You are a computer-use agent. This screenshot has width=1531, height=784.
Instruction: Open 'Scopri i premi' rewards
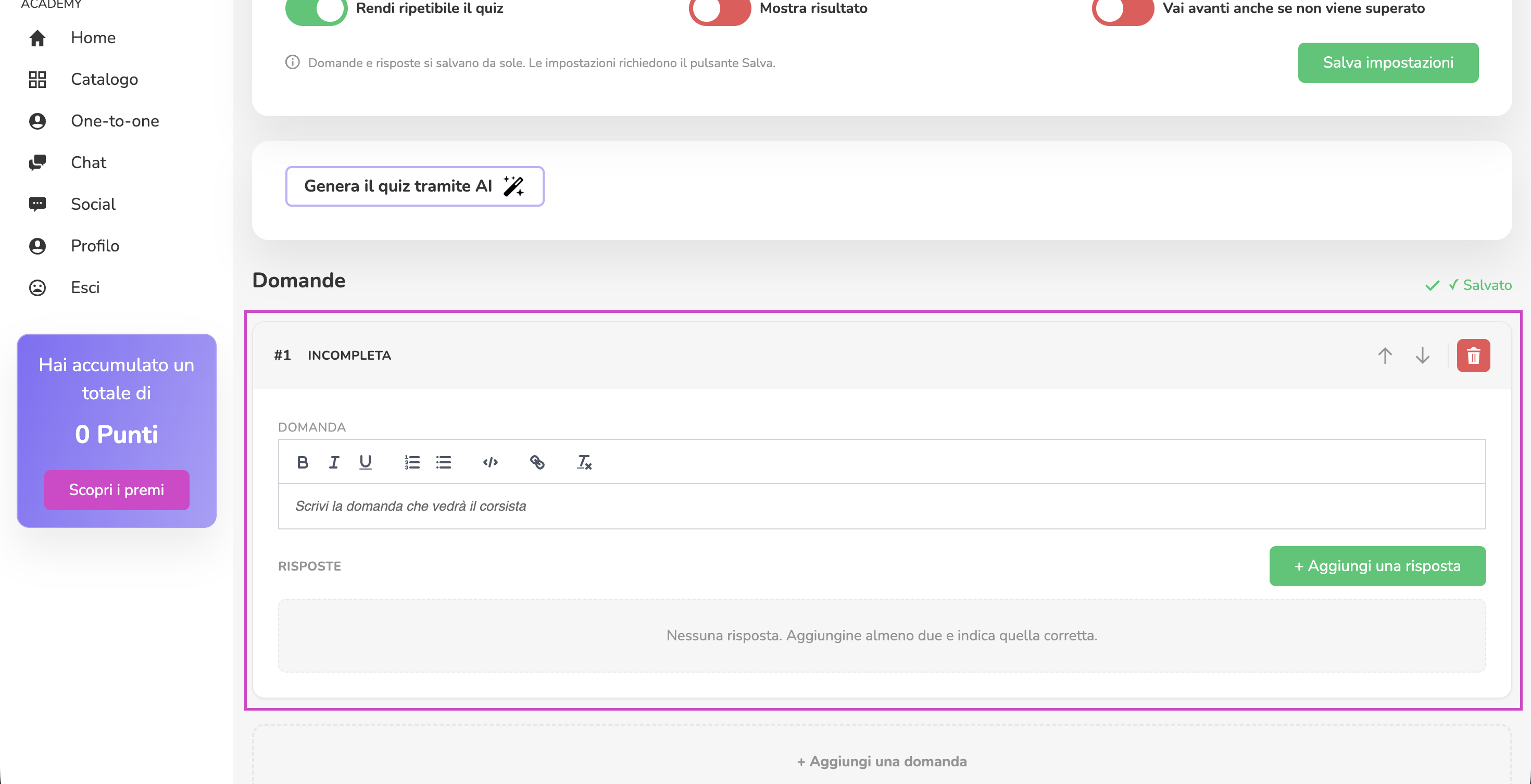pos(117,490)
